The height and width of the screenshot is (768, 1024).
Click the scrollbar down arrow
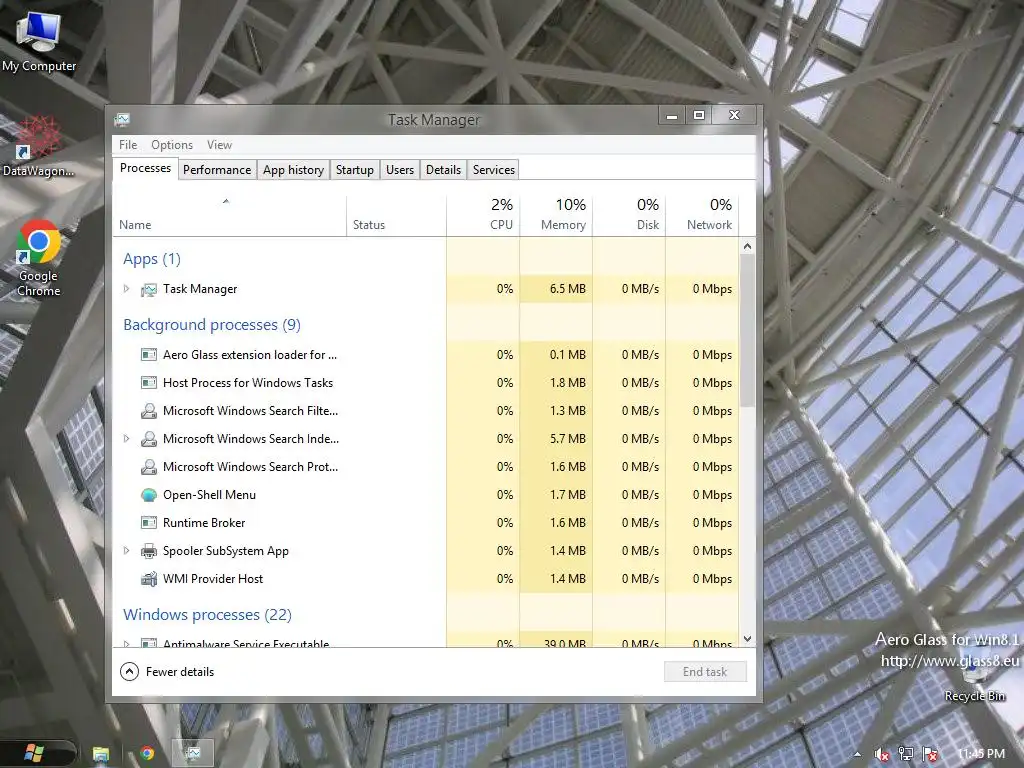(x=748, y=639)
